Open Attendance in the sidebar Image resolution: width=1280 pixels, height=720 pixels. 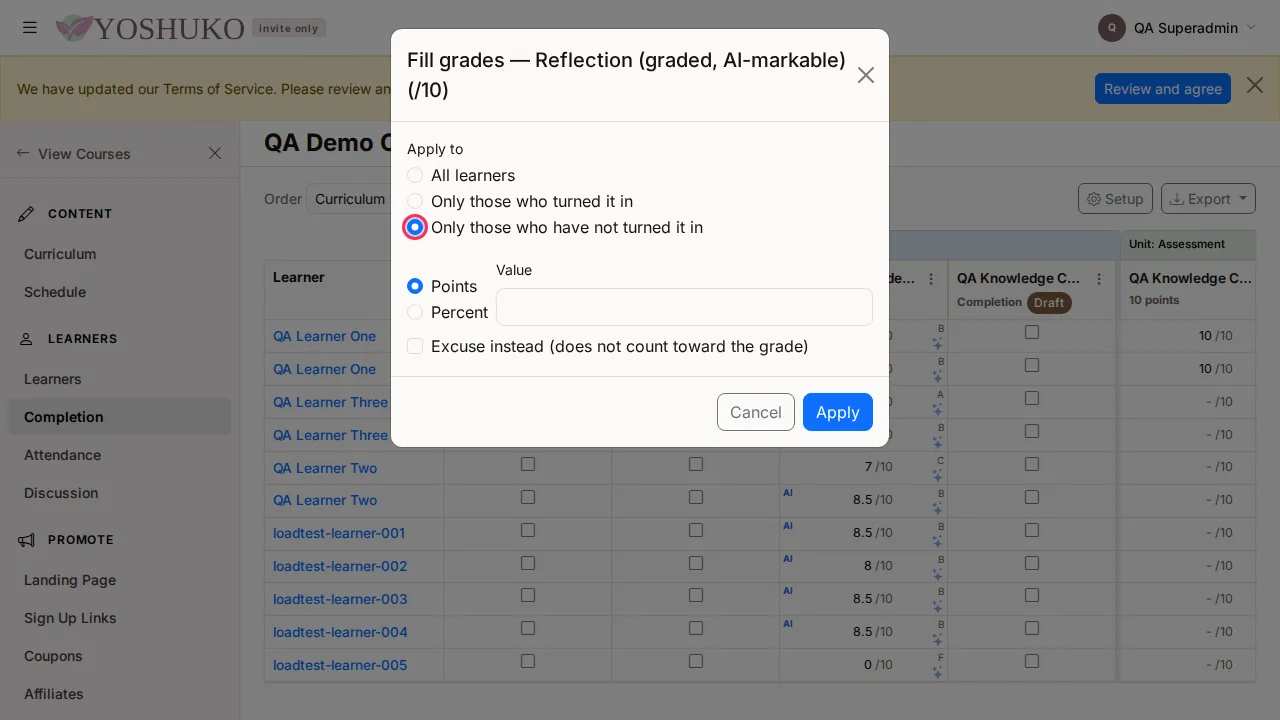[62, 455]
